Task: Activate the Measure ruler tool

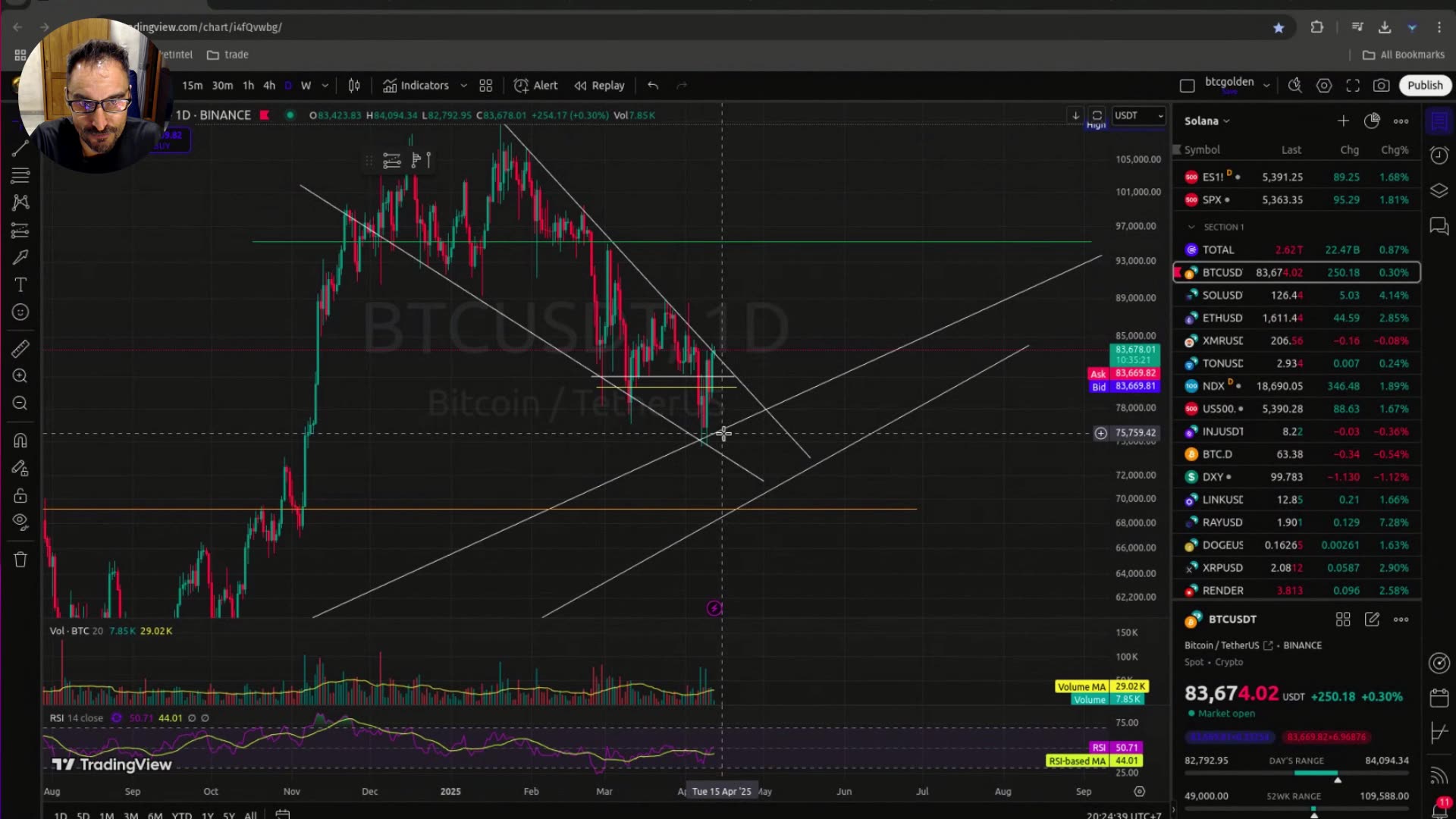Action: pyautogui.click(x=20, y=349)
